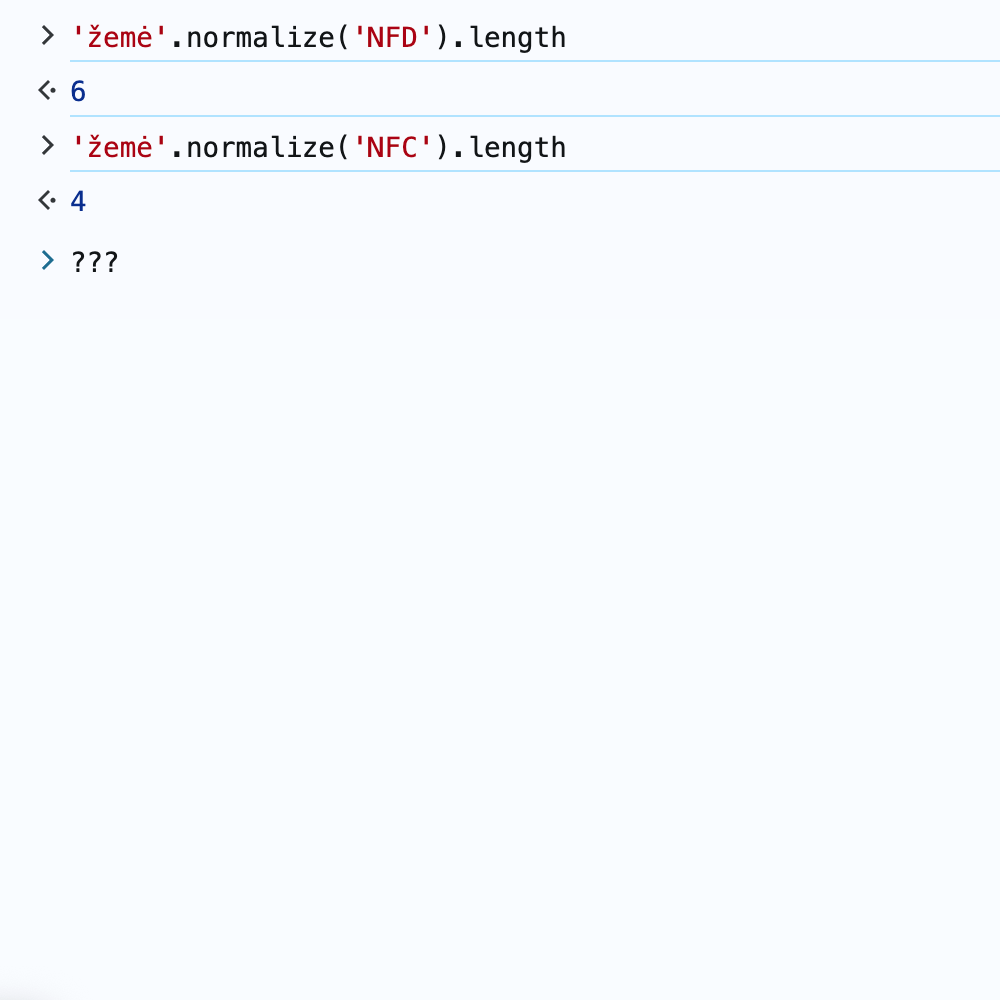
Task: Select the red 'NFC' string literal
Action: pos(393,146)
